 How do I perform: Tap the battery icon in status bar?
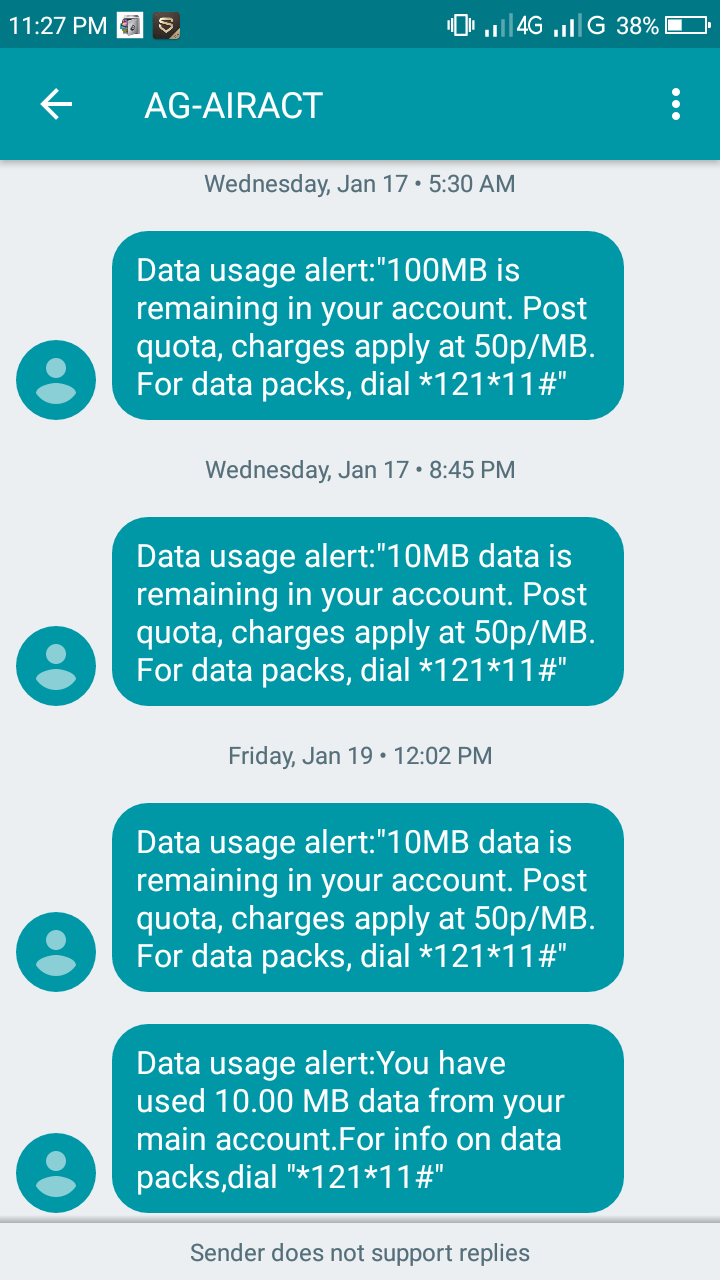point(687,26)
